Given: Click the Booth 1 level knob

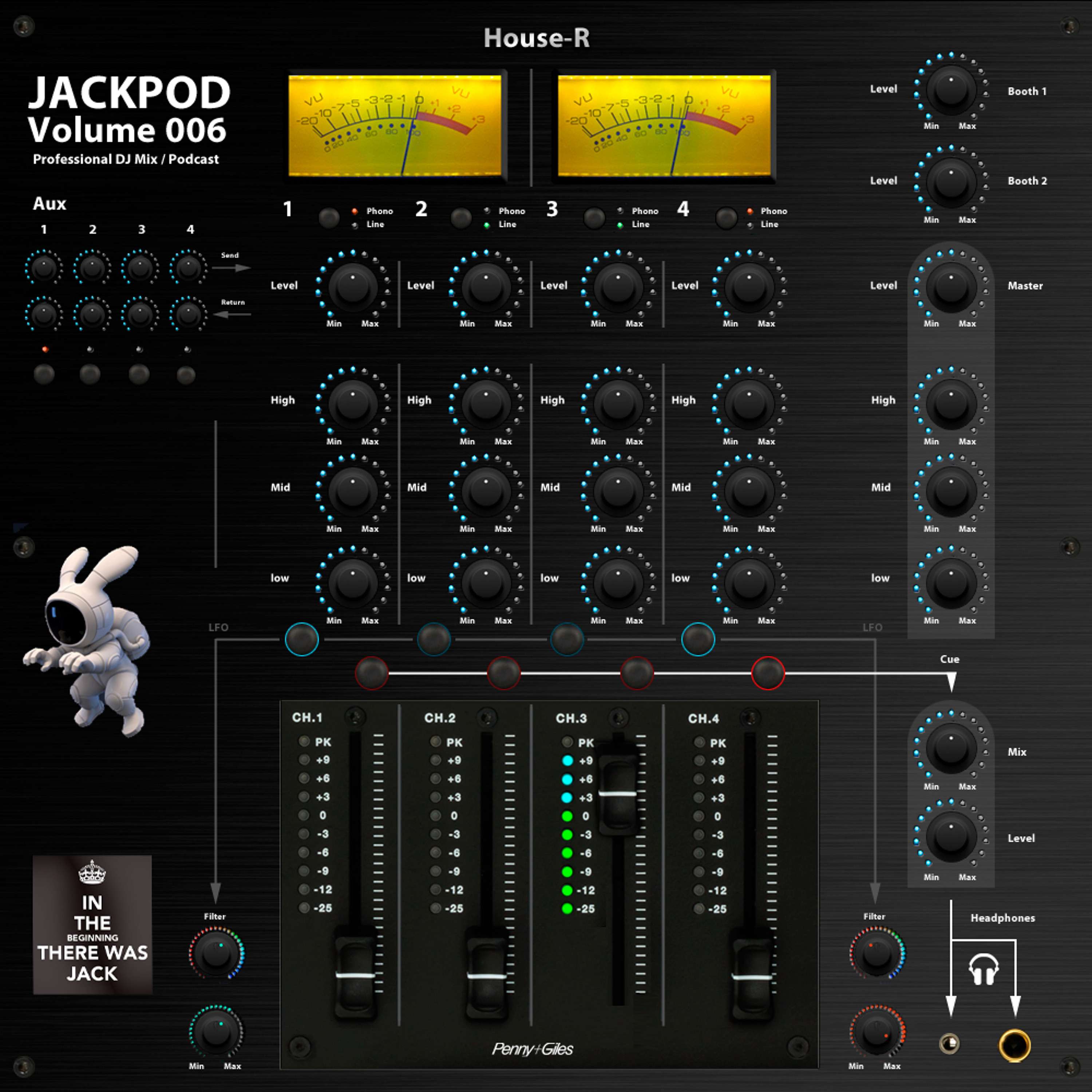Looking at the screenshot, I should coord(951,90).
